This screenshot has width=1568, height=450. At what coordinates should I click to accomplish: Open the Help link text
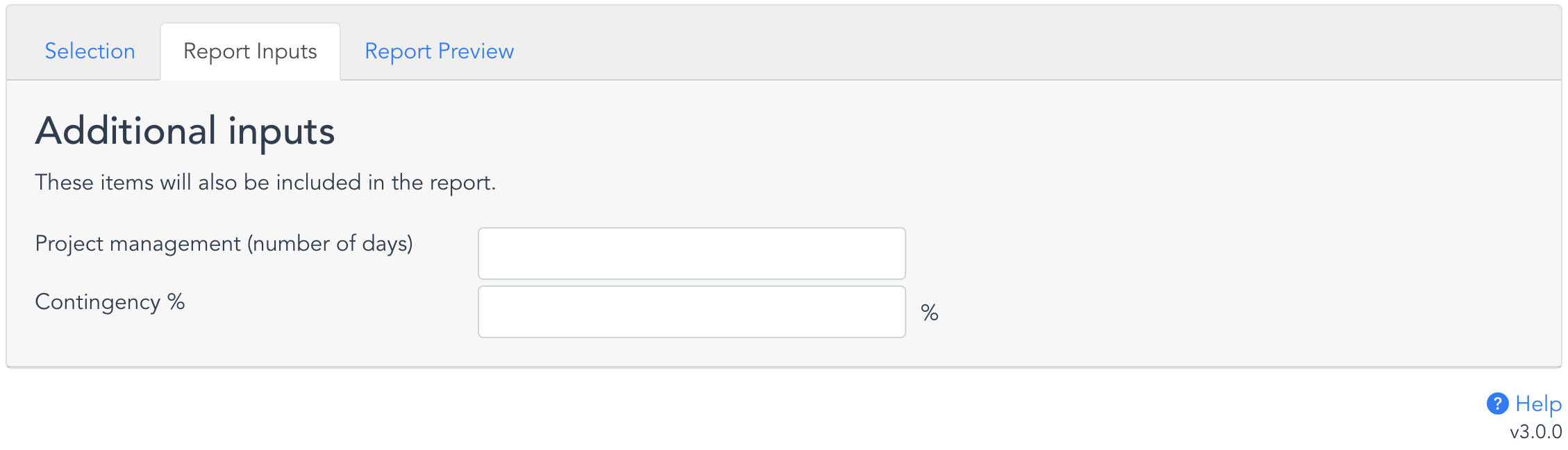[1538, 403]
